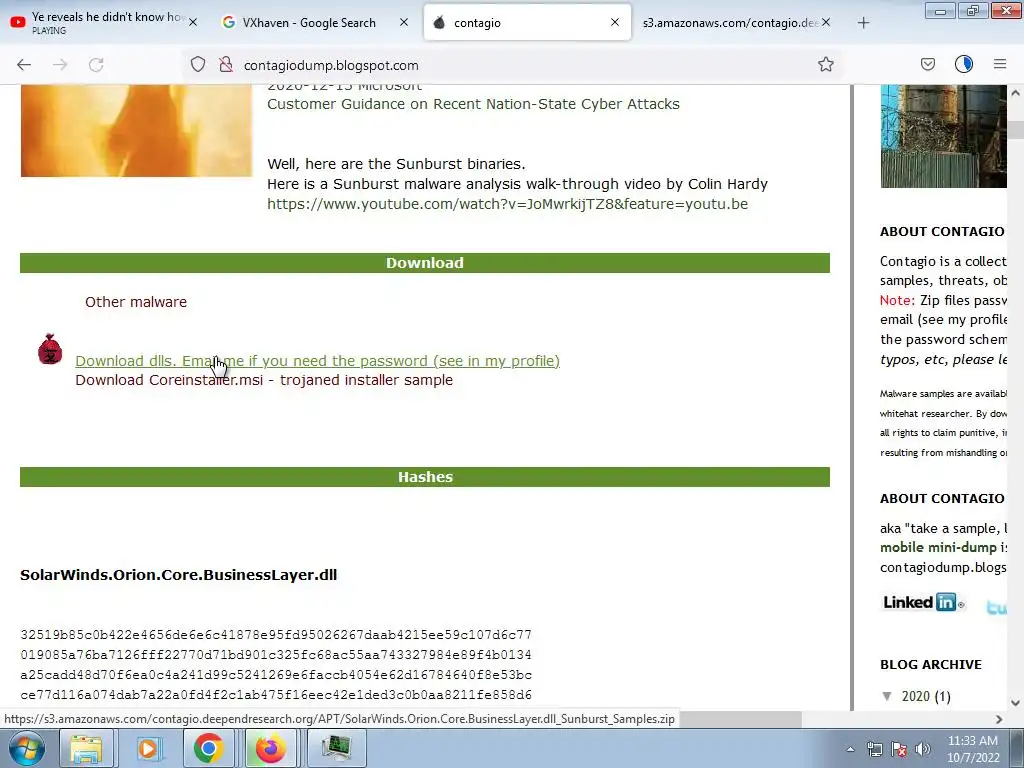Click the vertical scrollbar up arrow
1024x768 pixels.
pos(1015,93)
